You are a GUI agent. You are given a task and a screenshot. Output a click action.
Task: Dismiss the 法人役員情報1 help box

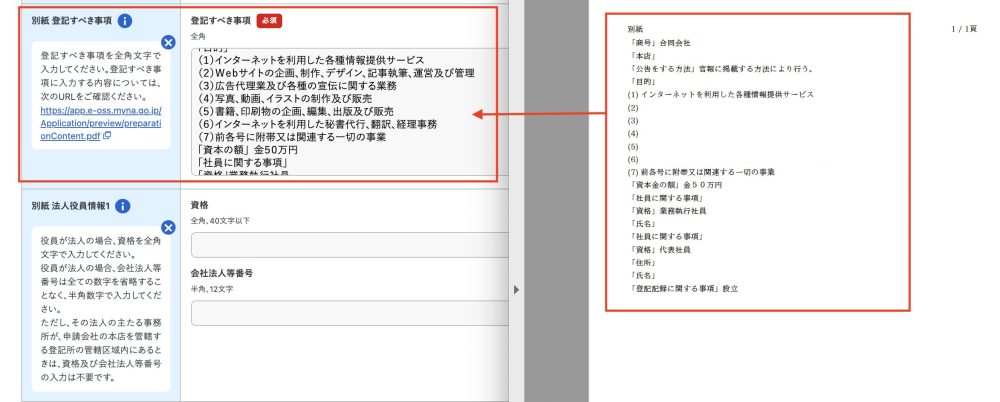click(168, 227)
